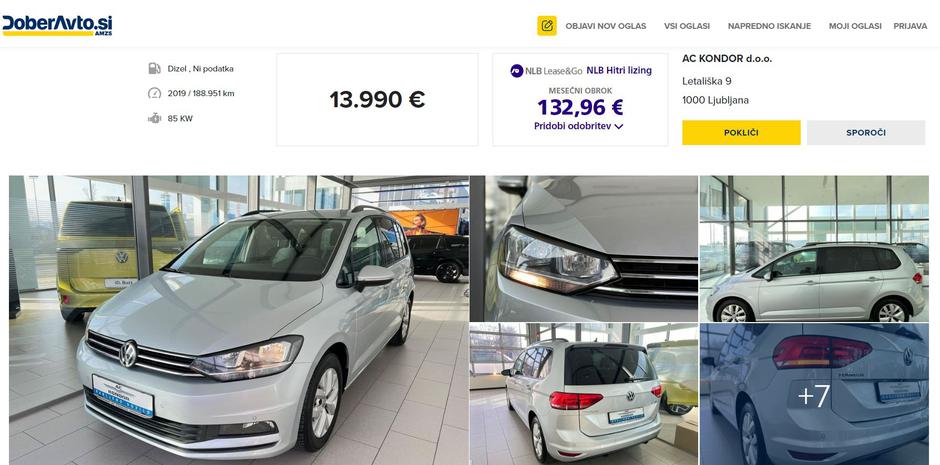This screenshot has width=940, height=465.
Task: Click the yellow POKLIČI button
Action: (x=741, y=132)
